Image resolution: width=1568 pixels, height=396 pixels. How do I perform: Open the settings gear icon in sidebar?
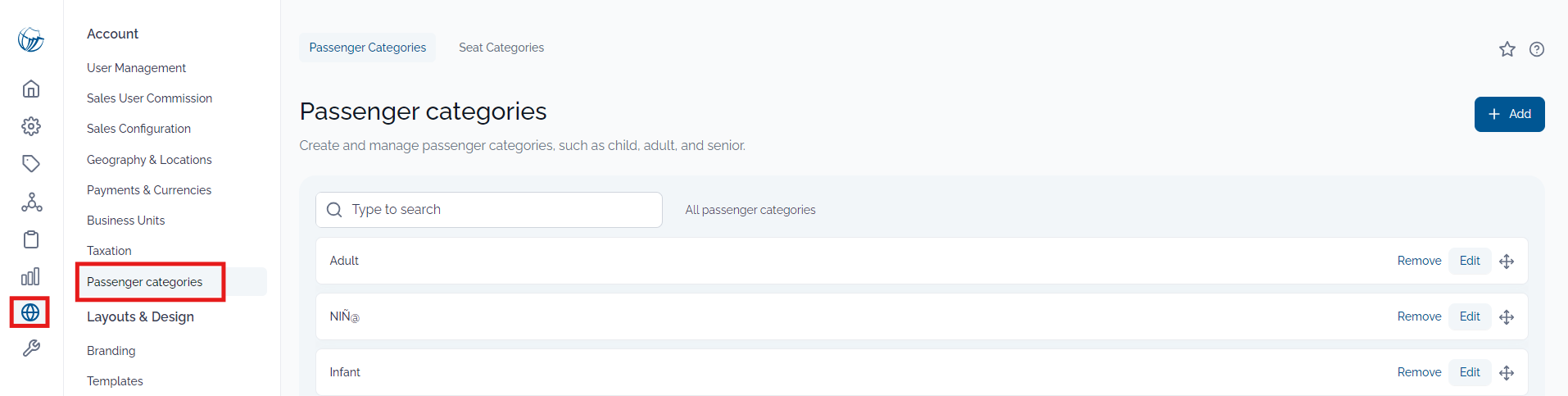coord(31,126)
